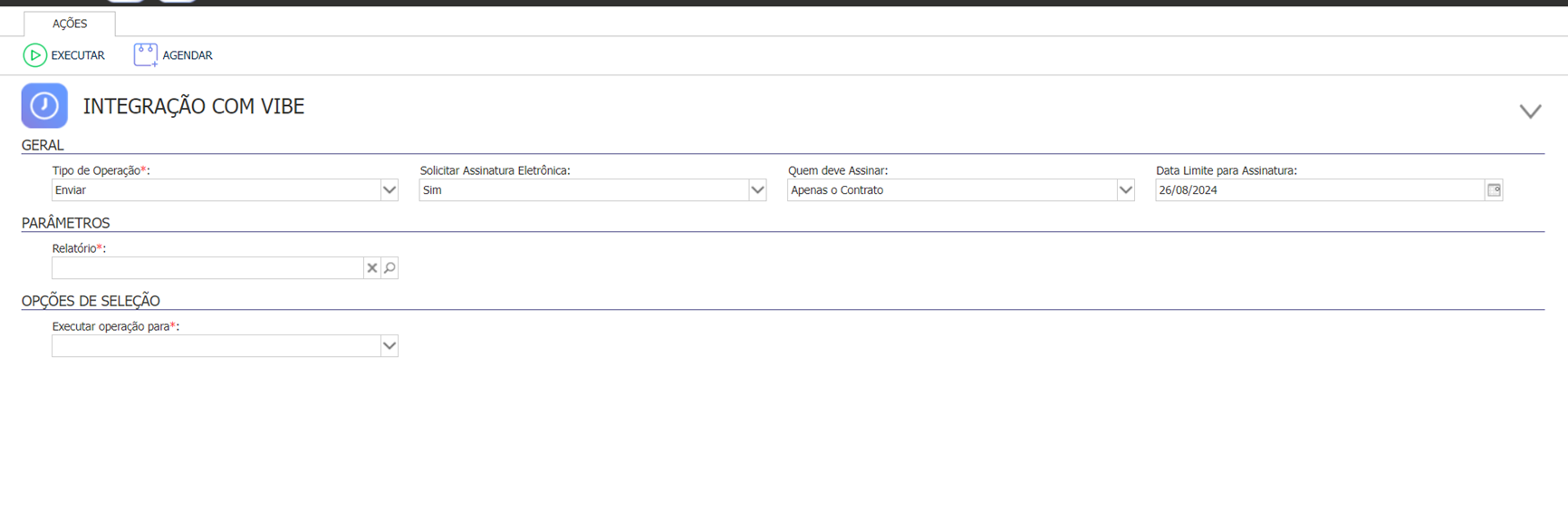Click the INTEGRAÇÃO COM VIBE title
The width and height of the screenshot is (1568, 522).
click(194, 106)
